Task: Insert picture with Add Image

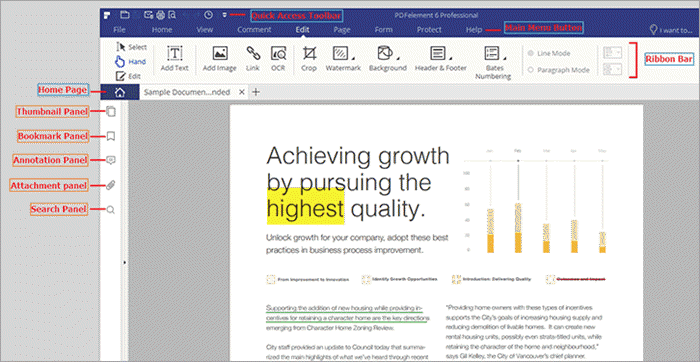Action: click(220, 59)
